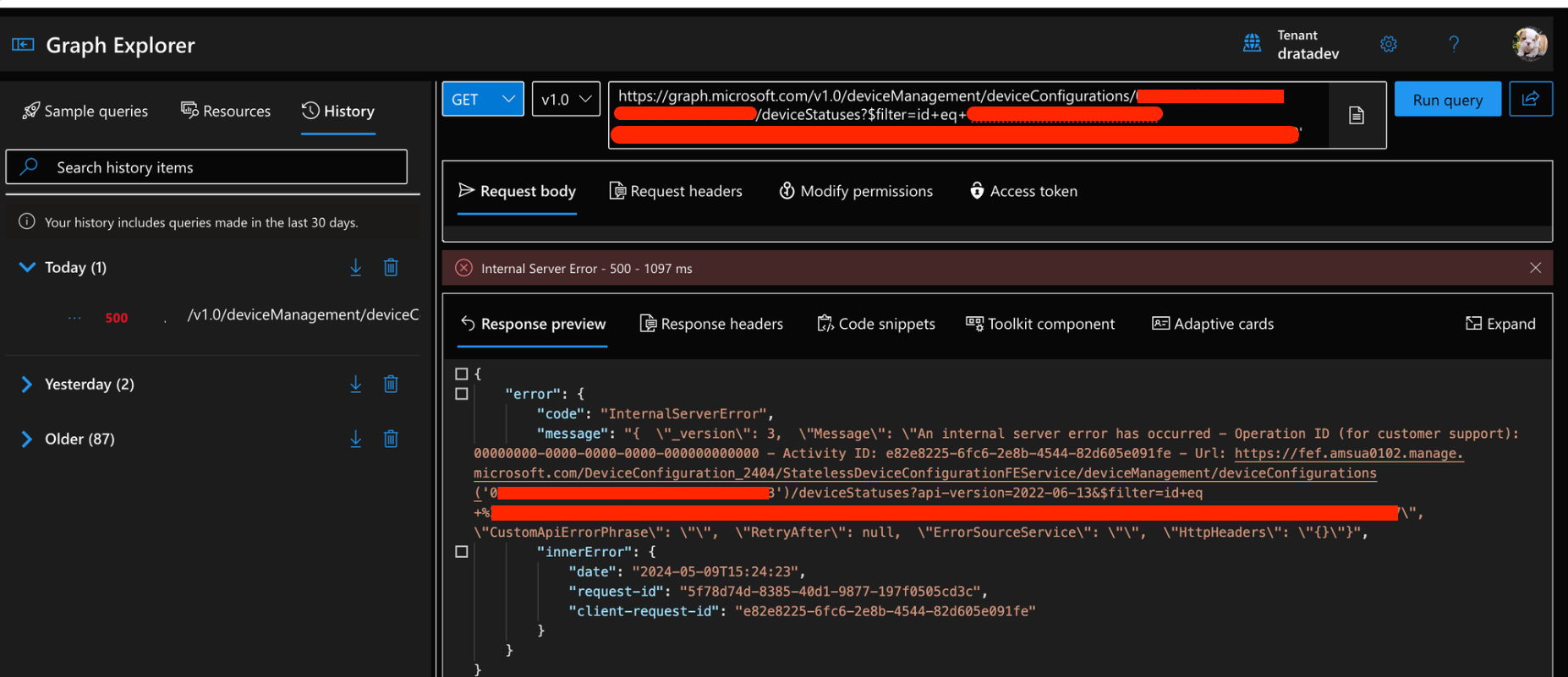Open the GET method dropdown

(483, 99)
